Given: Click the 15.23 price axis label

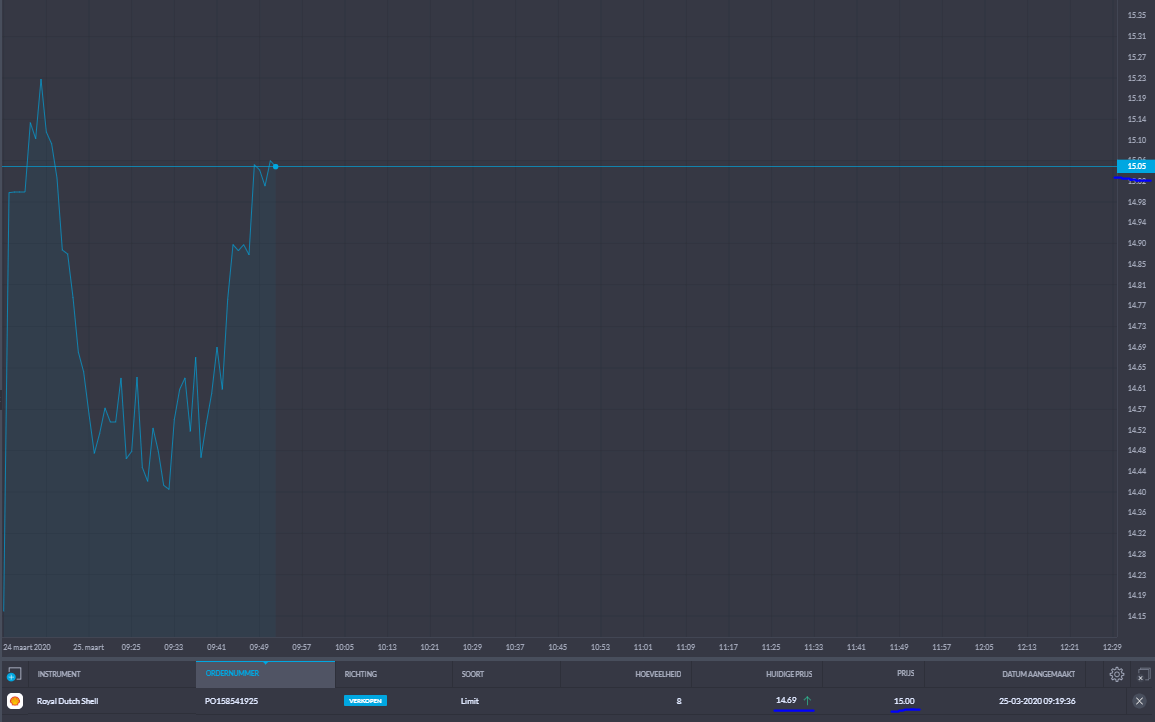Looking at the screenshot, I should (x=1137, y=78).
